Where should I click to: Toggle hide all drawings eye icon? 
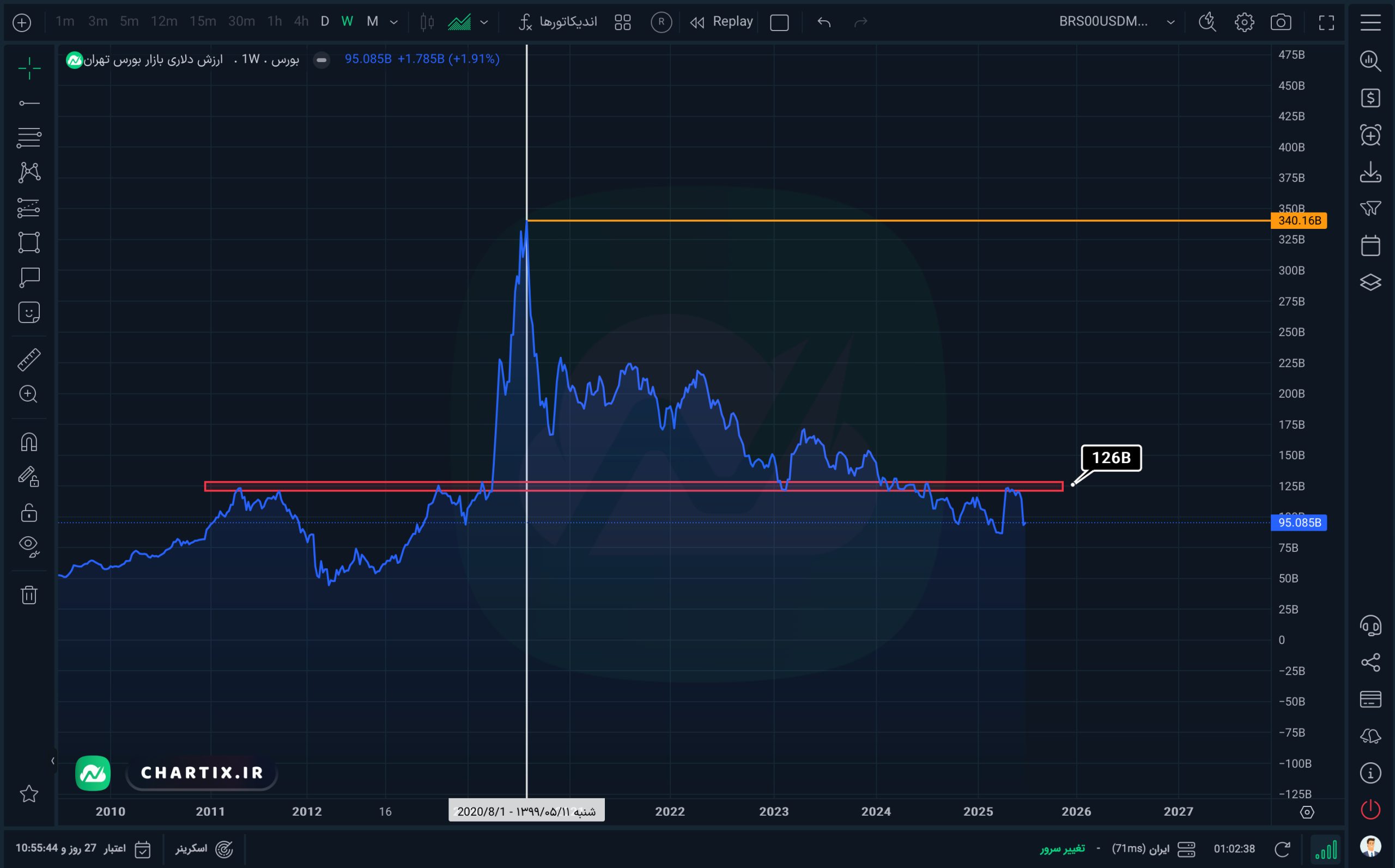tap(29, 546)
